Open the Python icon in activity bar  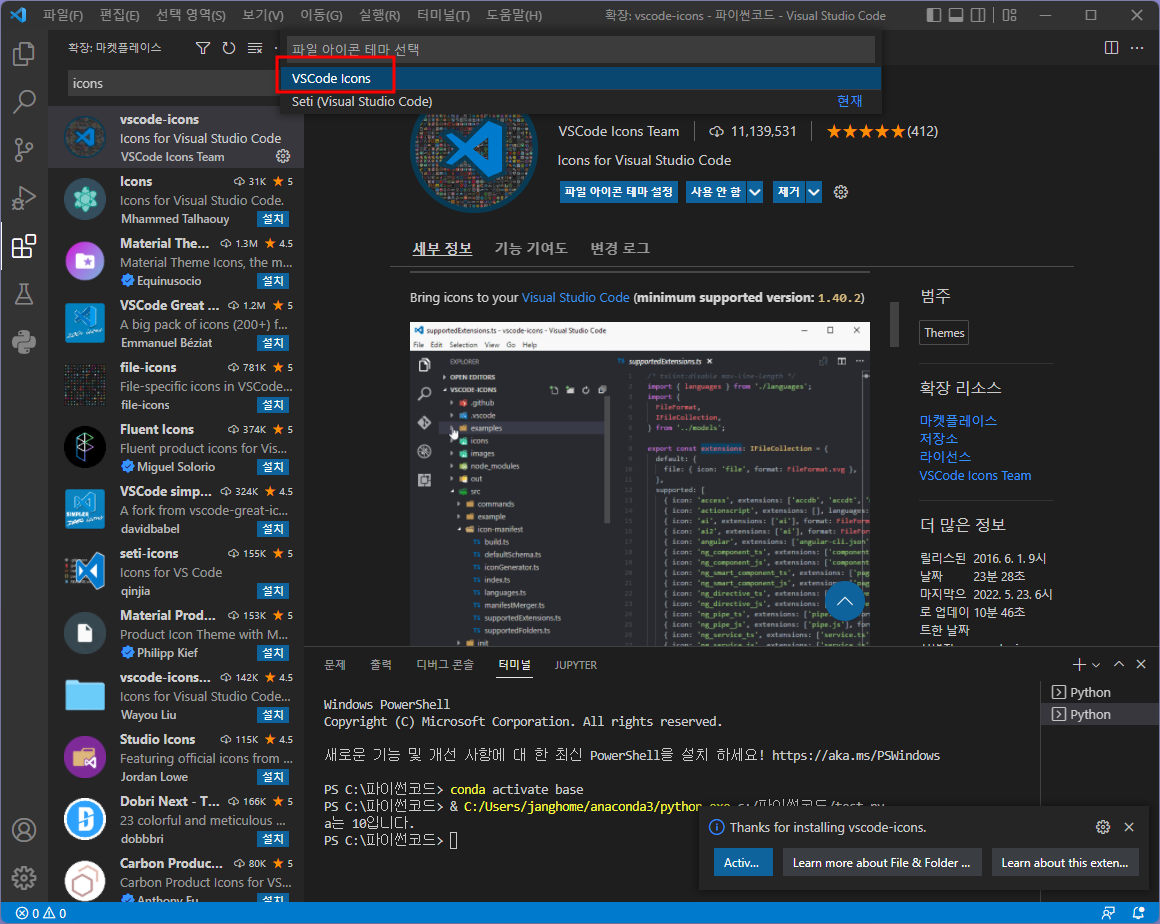click(24, 342)
